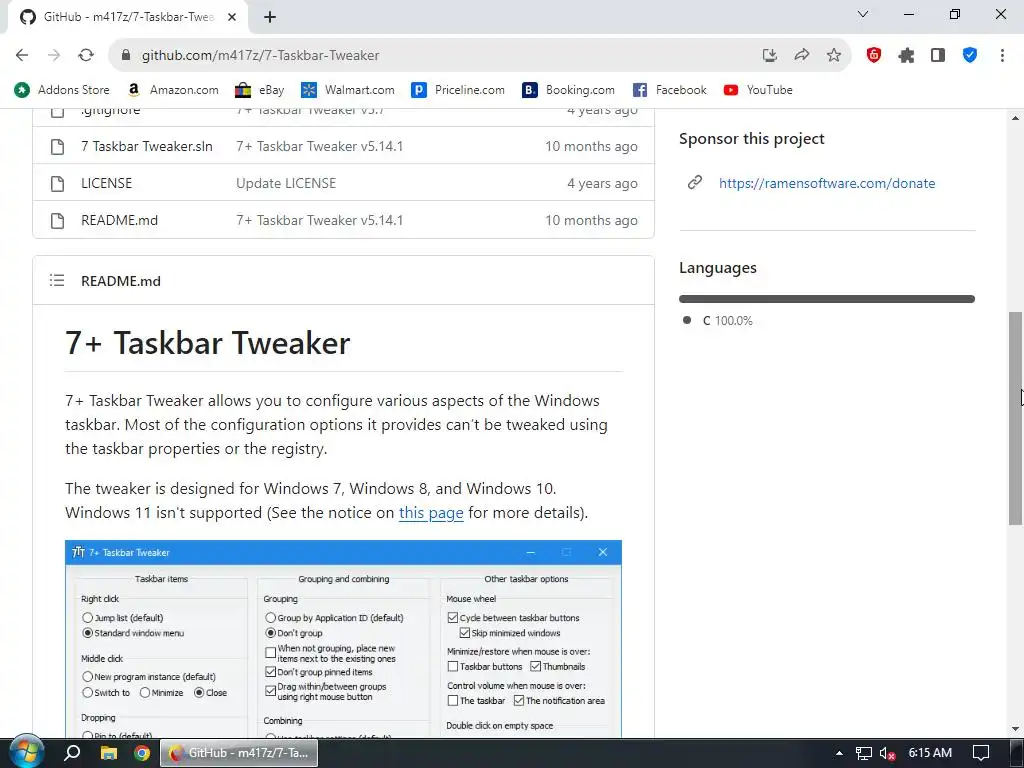Click the page vertical scrollbar thumb
Viewport: 1024px width, 768px height.
tap(1015, 418)
